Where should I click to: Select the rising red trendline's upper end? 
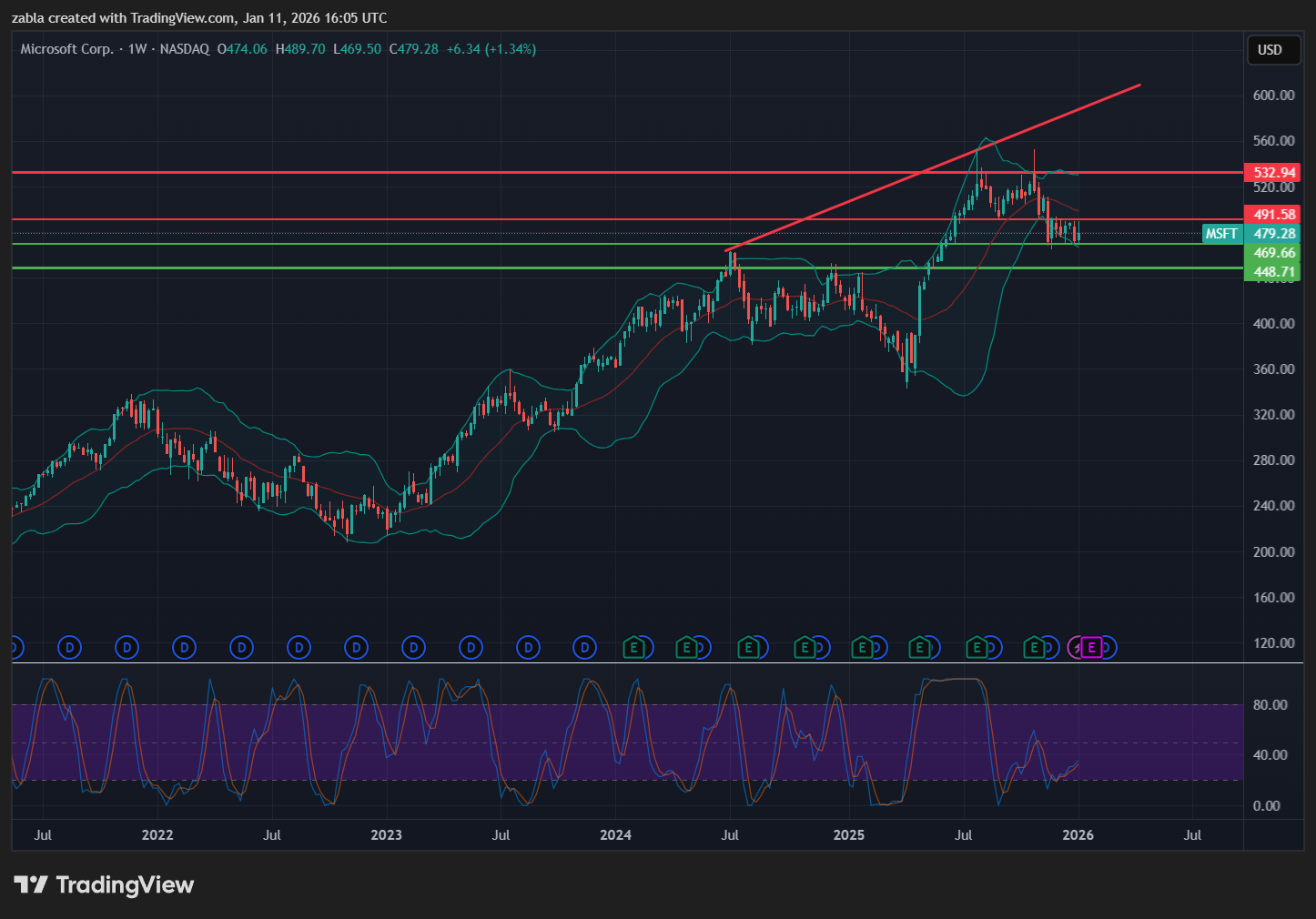[x=1139, y=86]
